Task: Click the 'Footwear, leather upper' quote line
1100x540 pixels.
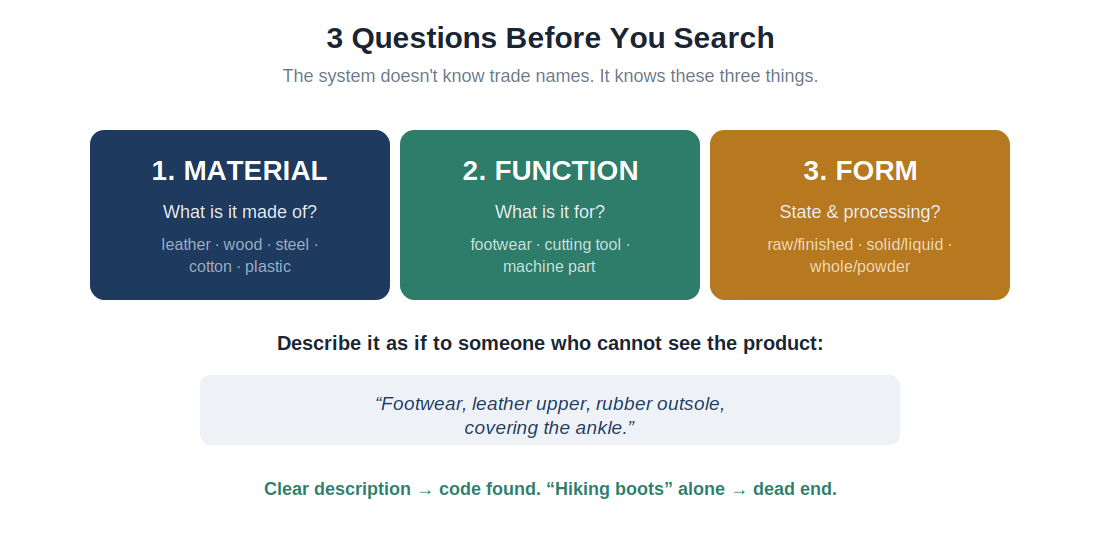Action: coord(550,404)
